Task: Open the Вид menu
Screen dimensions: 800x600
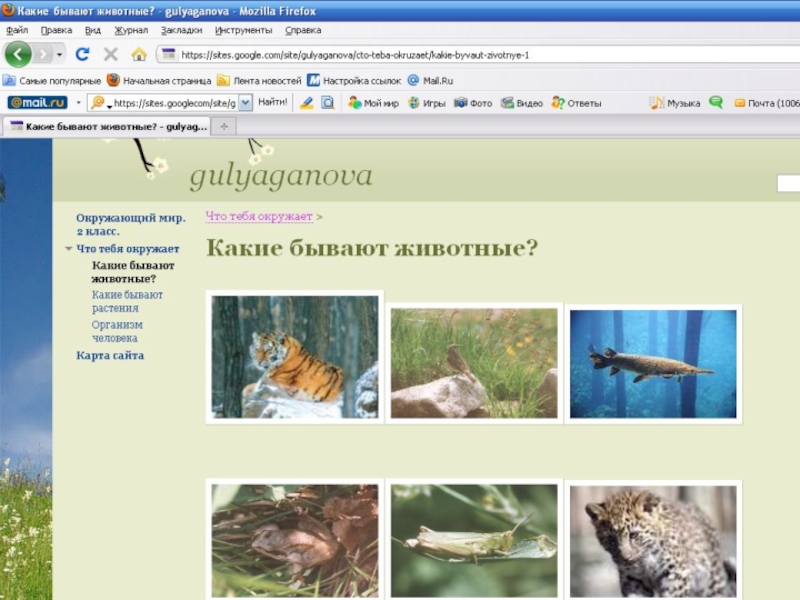Action: pos(92,30)
